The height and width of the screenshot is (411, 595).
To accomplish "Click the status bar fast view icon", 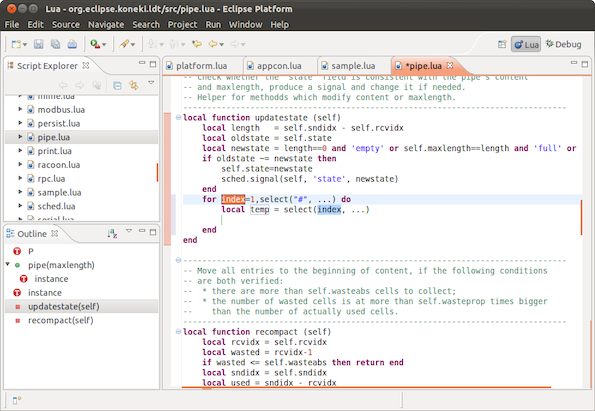I will click(17, 400).
